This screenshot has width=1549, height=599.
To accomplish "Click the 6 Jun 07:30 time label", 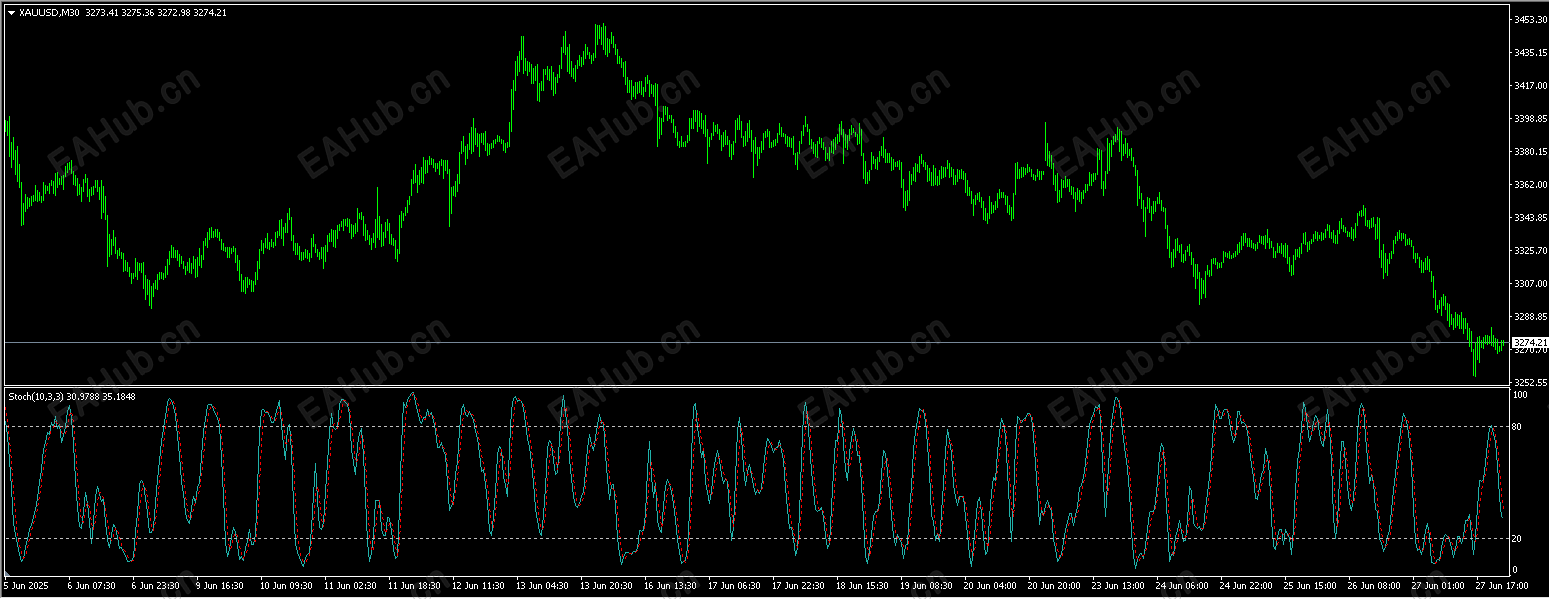I will click(91, 586).
